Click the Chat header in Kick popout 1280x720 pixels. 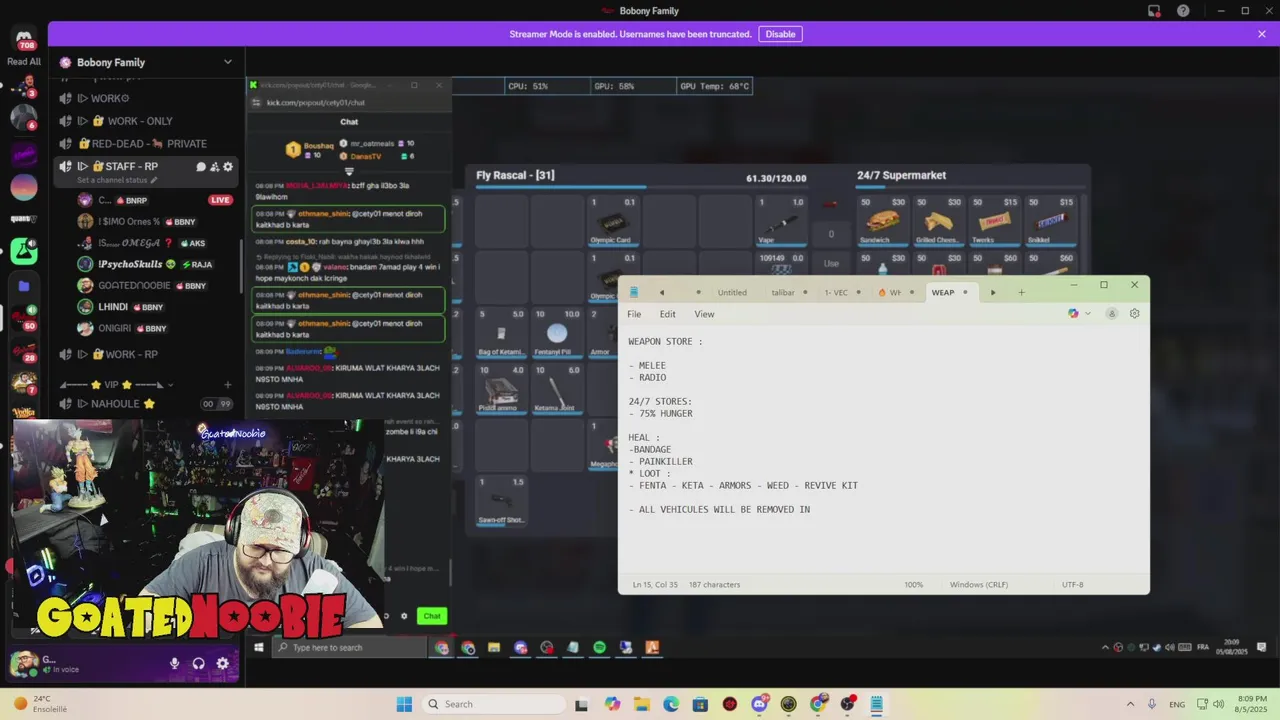pyautogui.click(x=349, y=122)
